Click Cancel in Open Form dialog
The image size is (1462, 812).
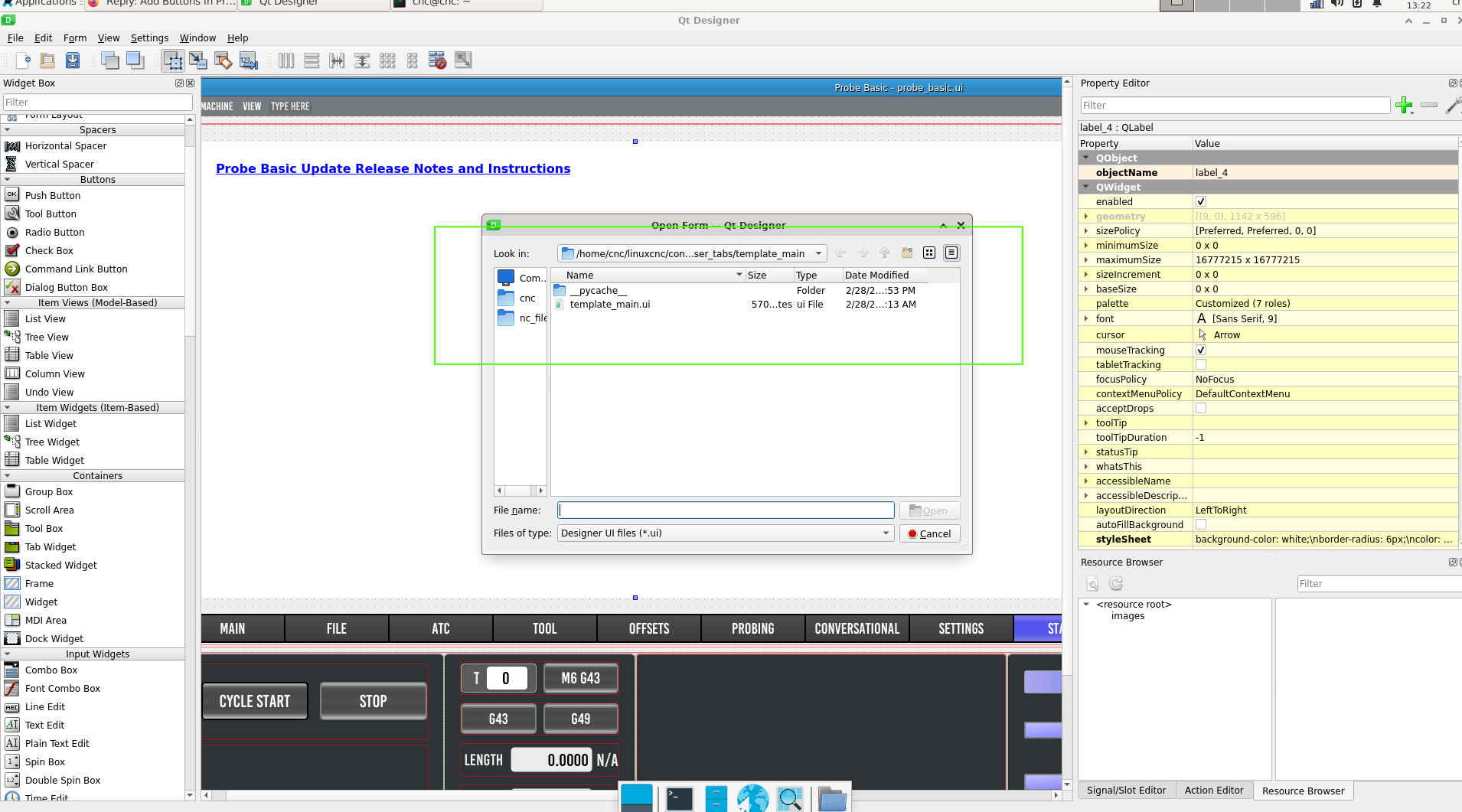929,534
